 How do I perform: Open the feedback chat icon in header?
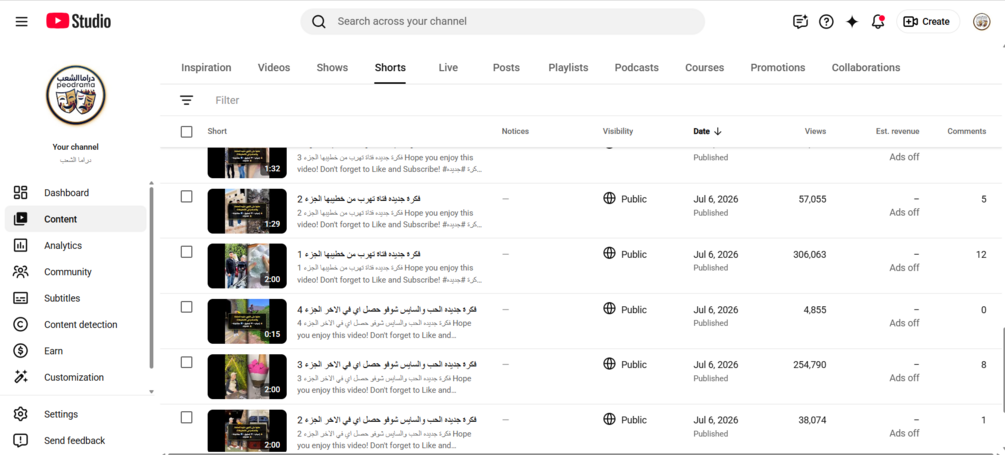click(x=800, y=22)
